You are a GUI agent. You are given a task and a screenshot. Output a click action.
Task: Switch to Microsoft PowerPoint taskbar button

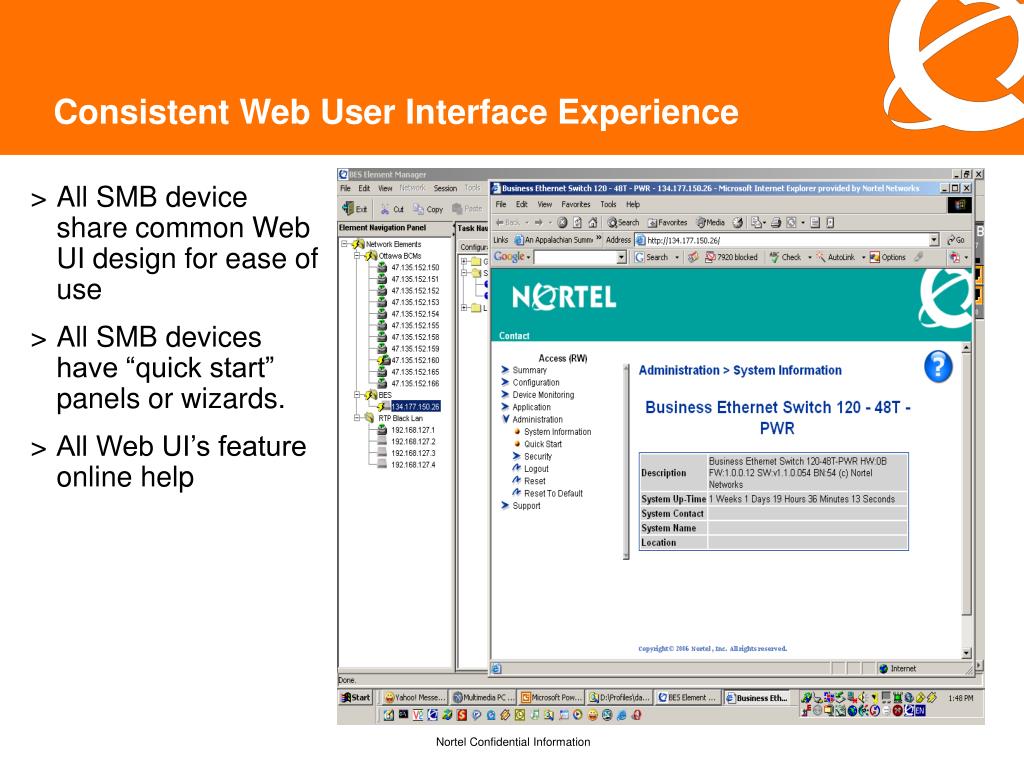tap(551, 697)
